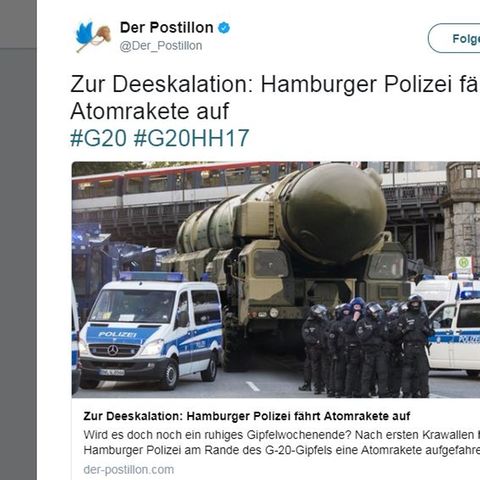Click the post horn in the avatar
The width and height of the screenshot is (480, 480).
pyautogui.click(x=99, y=38)
